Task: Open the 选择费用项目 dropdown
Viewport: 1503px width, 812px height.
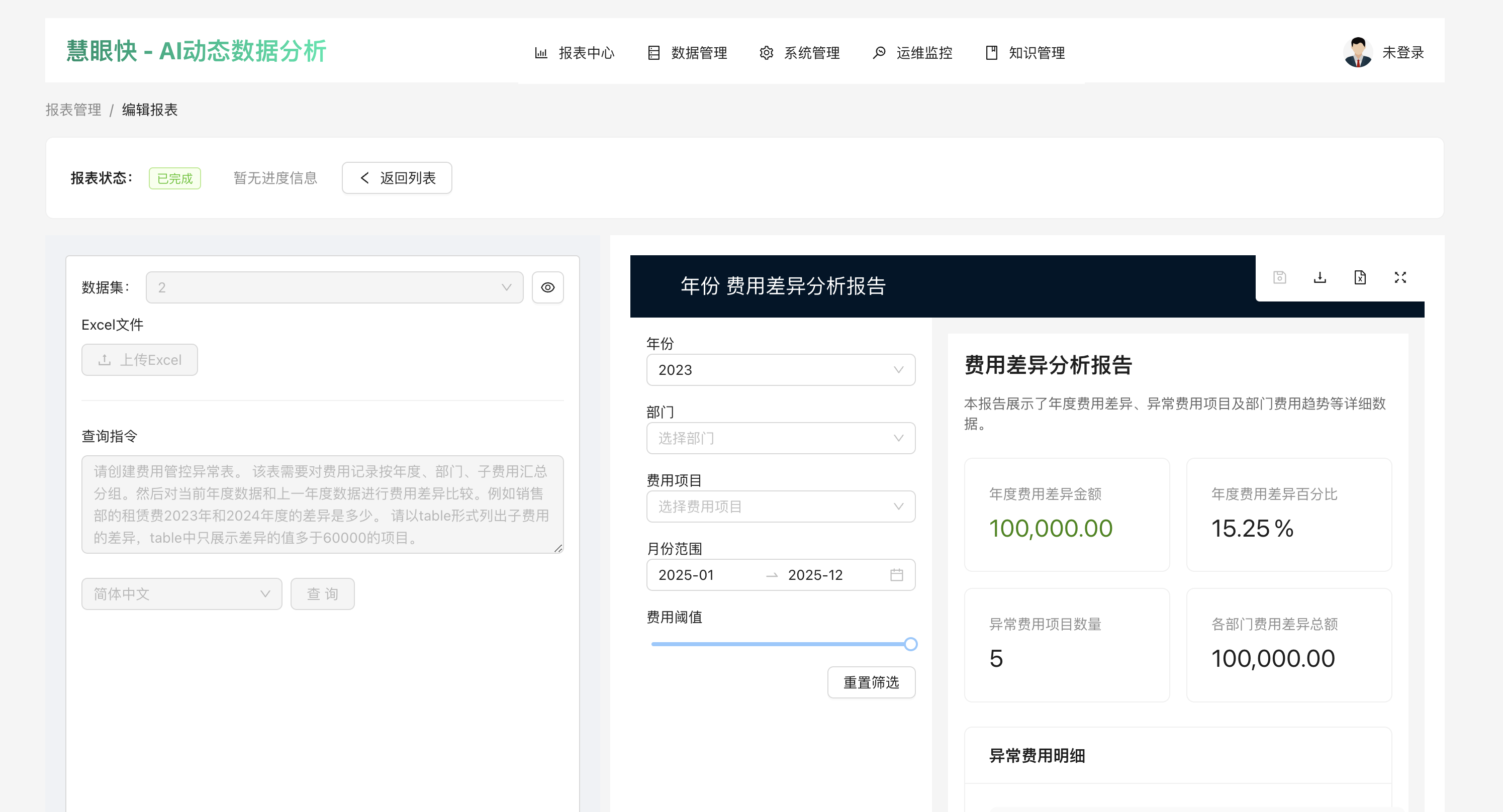Action: click(780, 506)
